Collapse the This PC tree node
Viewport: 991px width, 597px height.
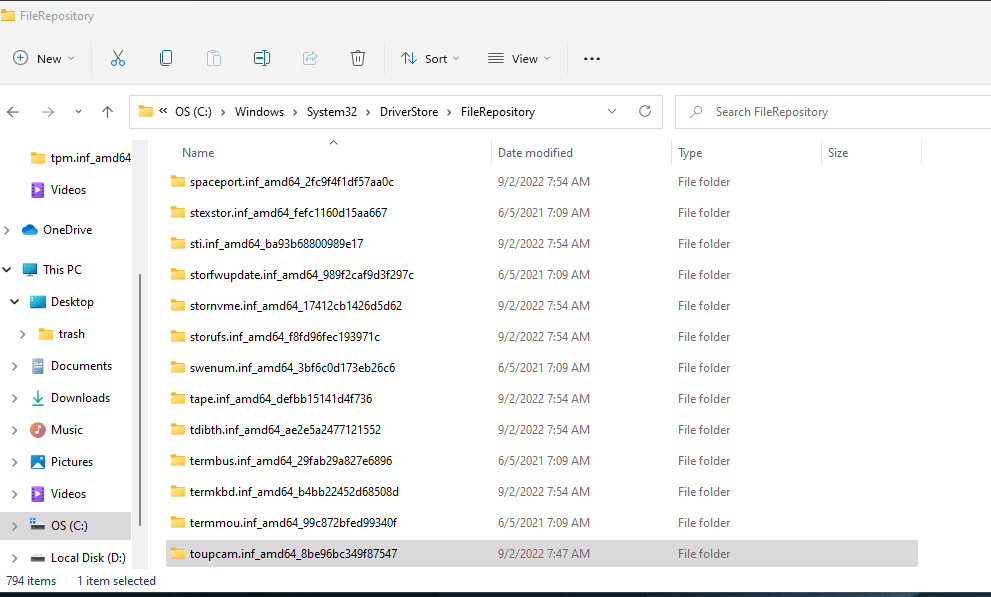(x=7, y=270)
